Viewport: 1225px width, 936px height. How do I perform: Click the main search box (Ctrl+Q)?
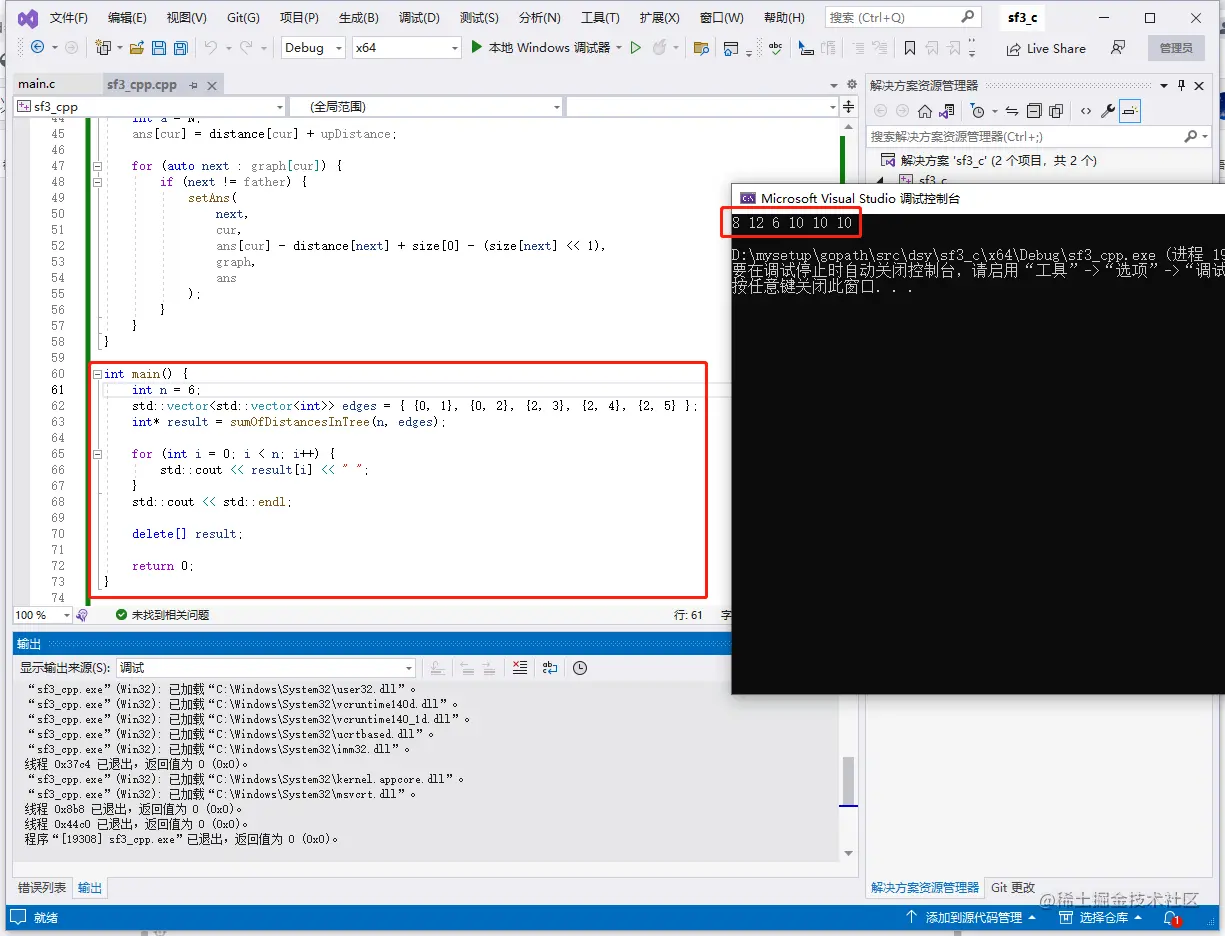point(903,17)
